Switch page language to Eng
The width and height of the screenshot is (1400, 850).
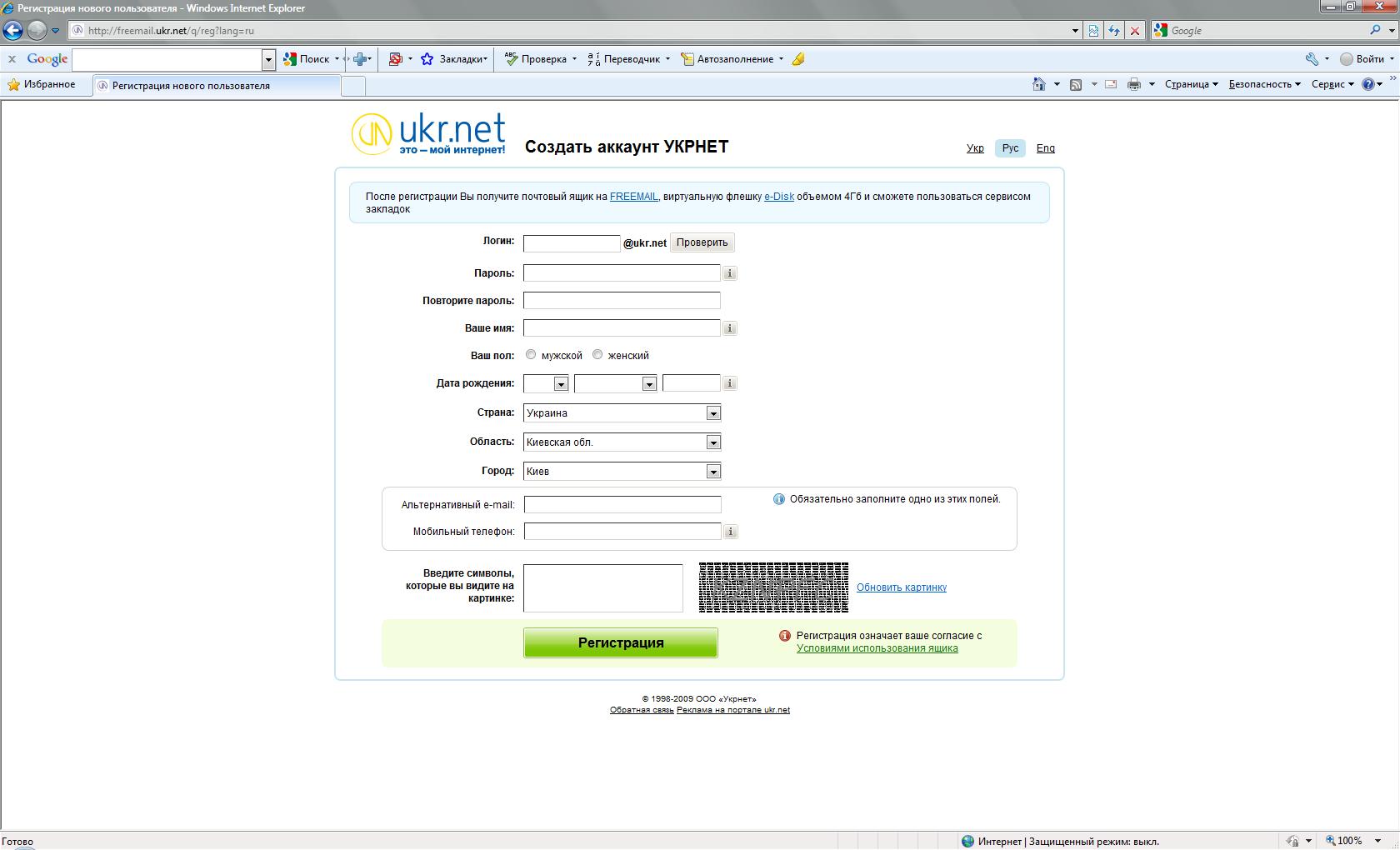pyautogui.click(x=1045, y=148)
